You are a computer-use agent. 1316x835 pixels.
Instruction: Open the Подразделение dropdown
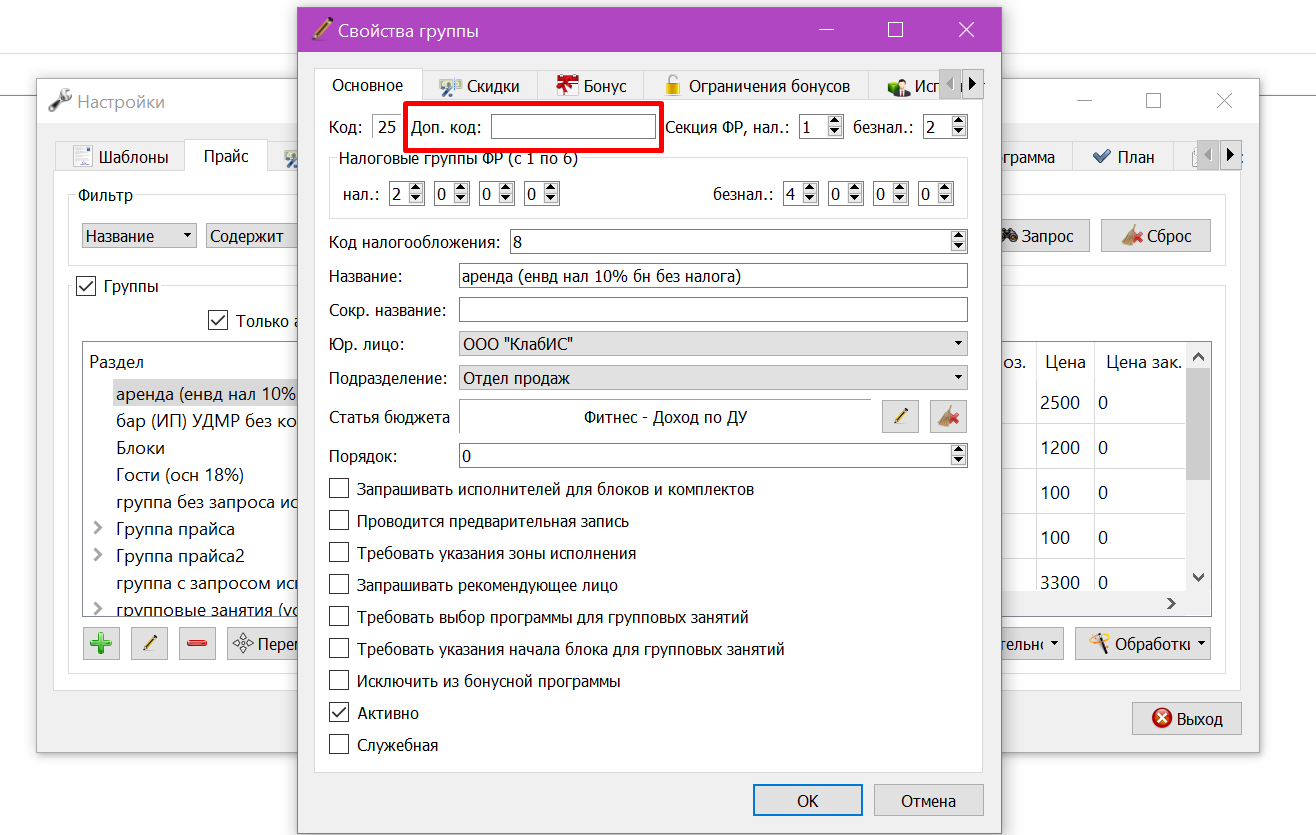(x=713, y=378)
